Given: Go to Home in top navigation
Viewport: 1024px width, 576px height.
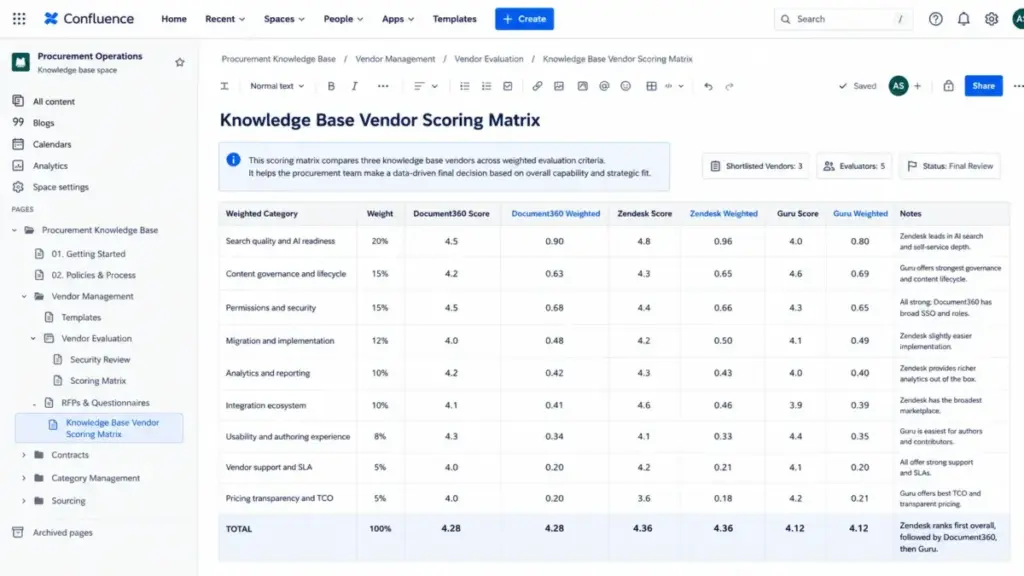Looking at the screenshot, I should point(174,19).
